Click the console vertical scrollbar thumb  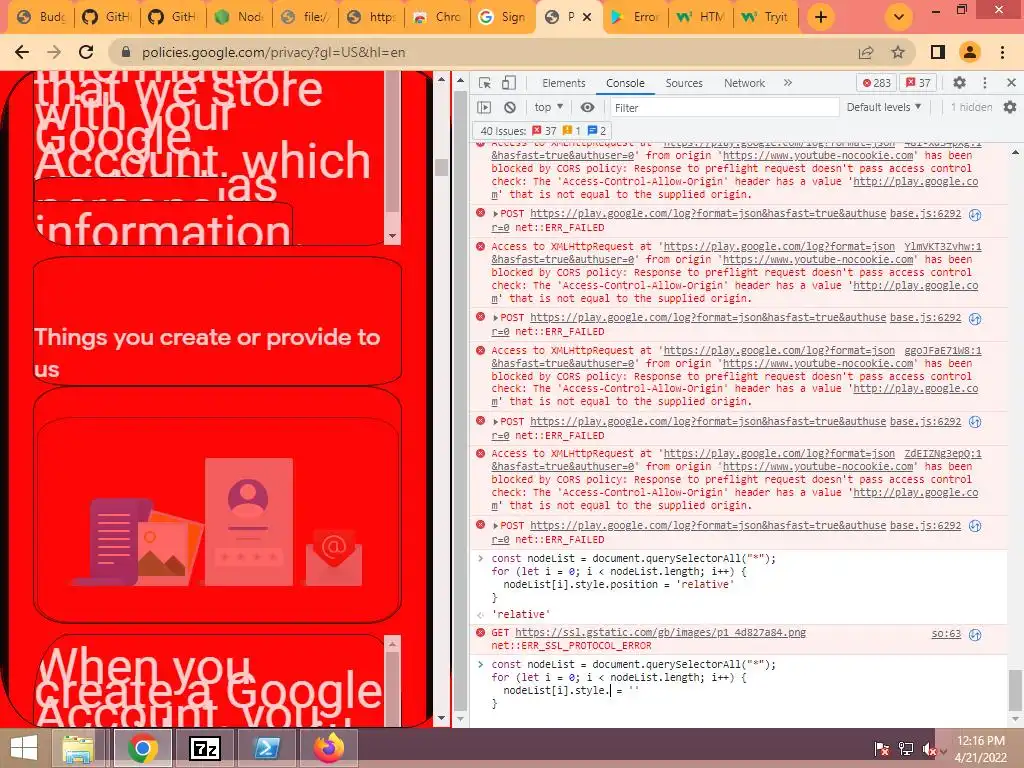1016,690
